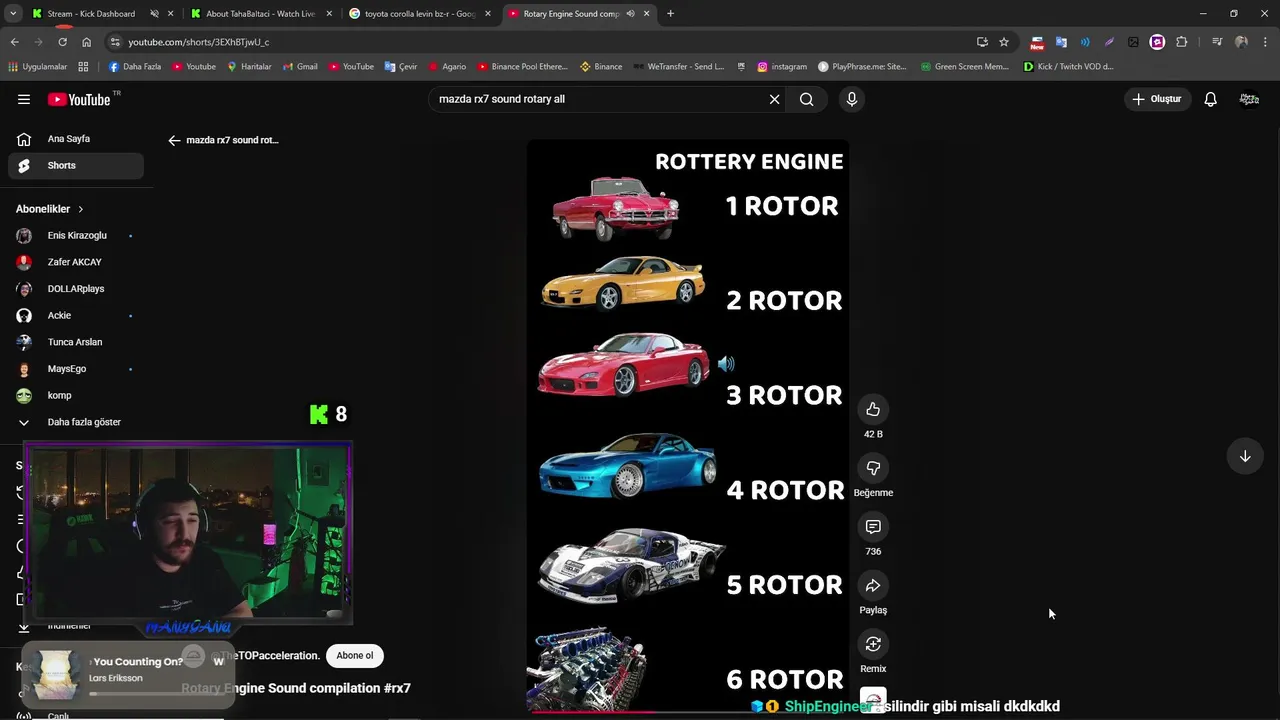This screenshot has width=1280, height=720.
Task: Open a new browser tab
Action: point(670,14)
